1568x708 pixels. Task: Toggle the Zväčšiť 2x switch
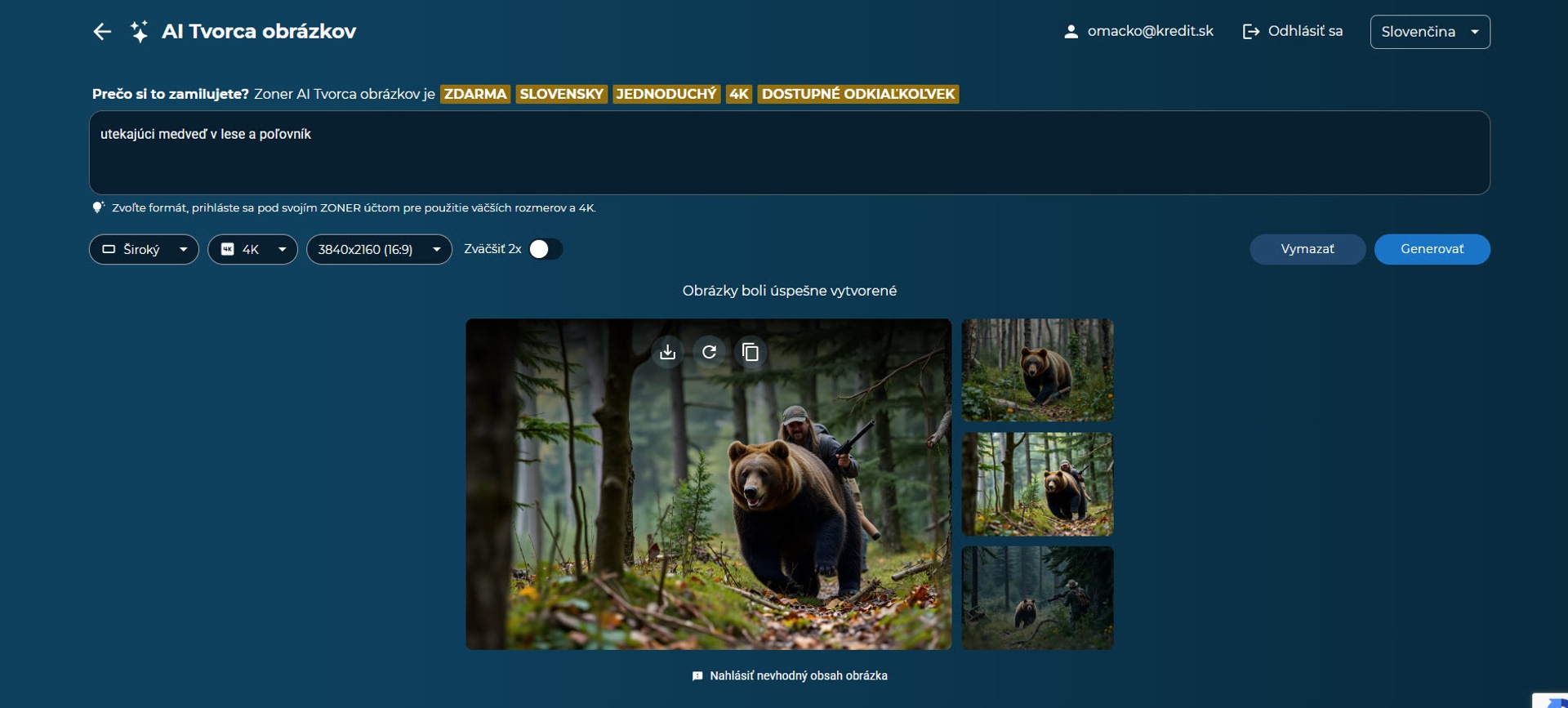tap(545, 249)
